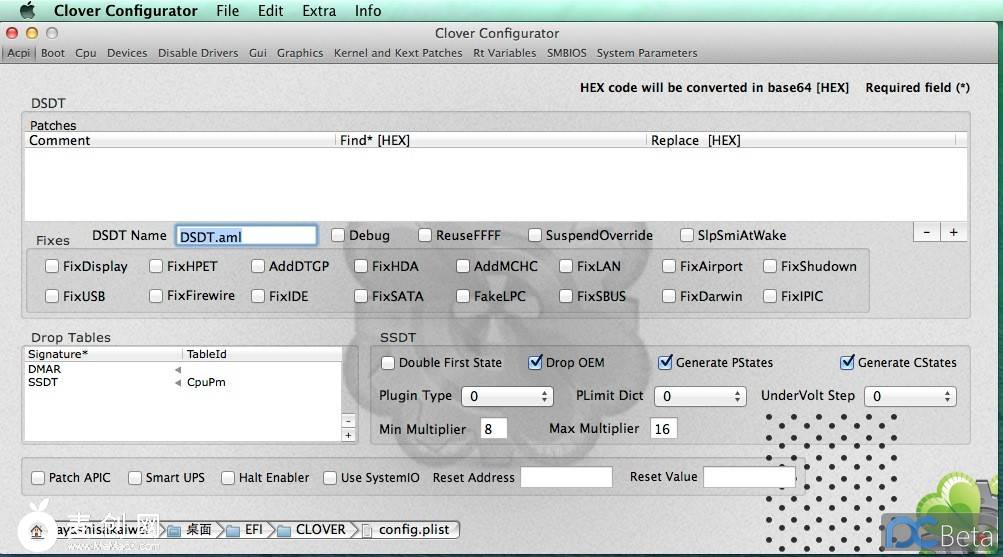Tick the FixSBUS checkbox
Screen dimensions: 1003x557
[566, 296]
